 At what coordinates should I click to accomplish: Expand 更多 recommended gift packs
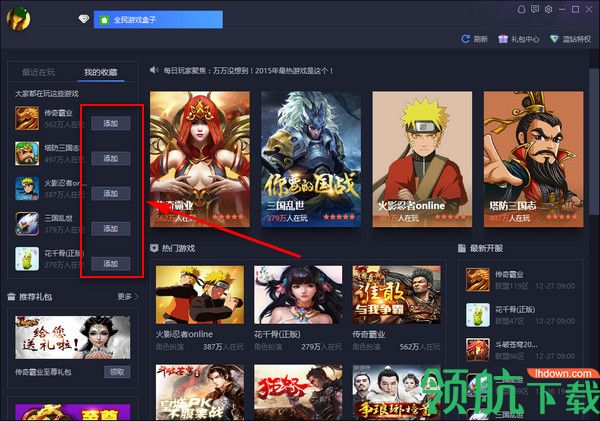128,297
